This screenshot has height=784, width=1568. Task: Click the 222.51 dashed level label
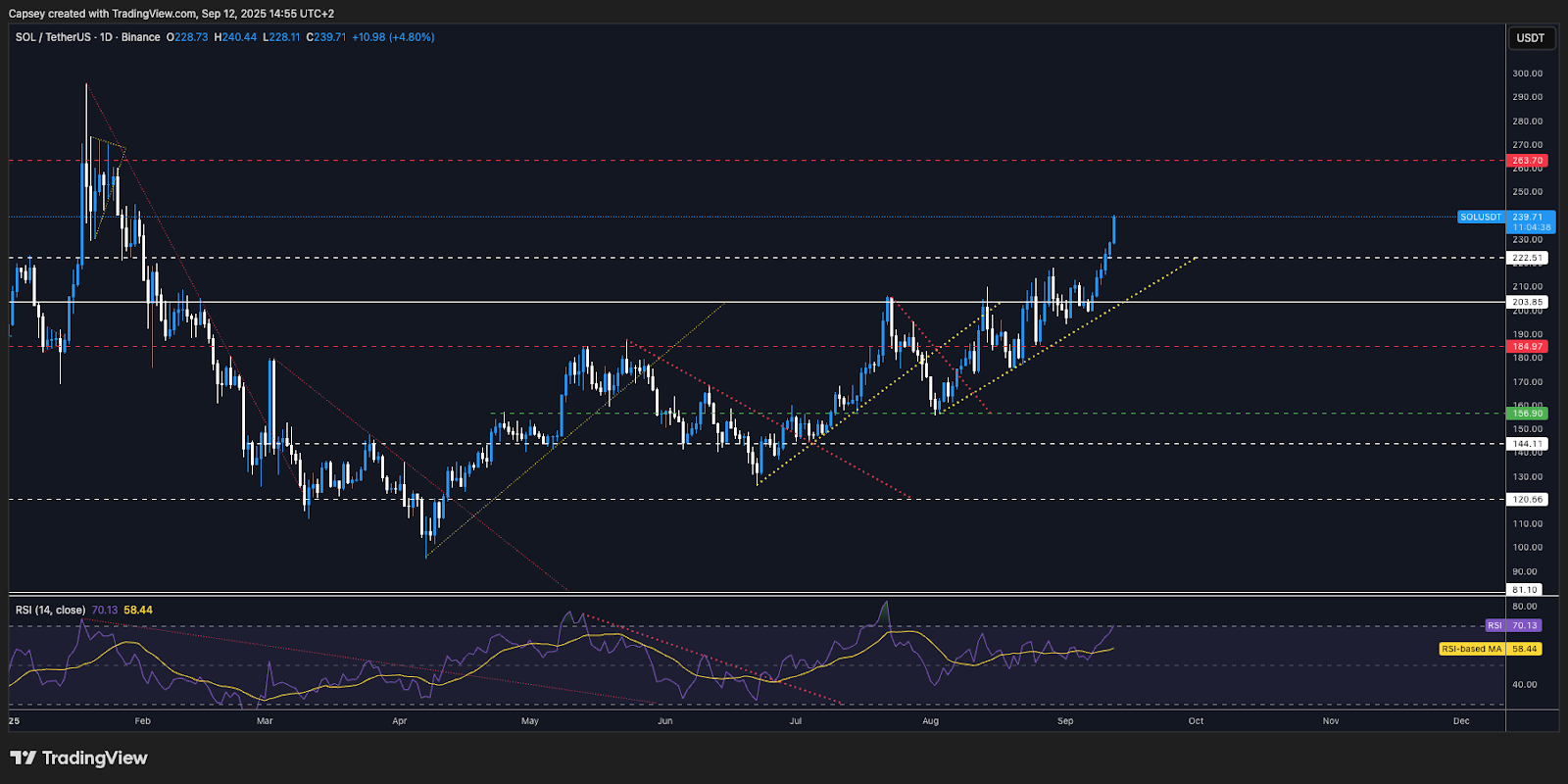point(1527,258)
